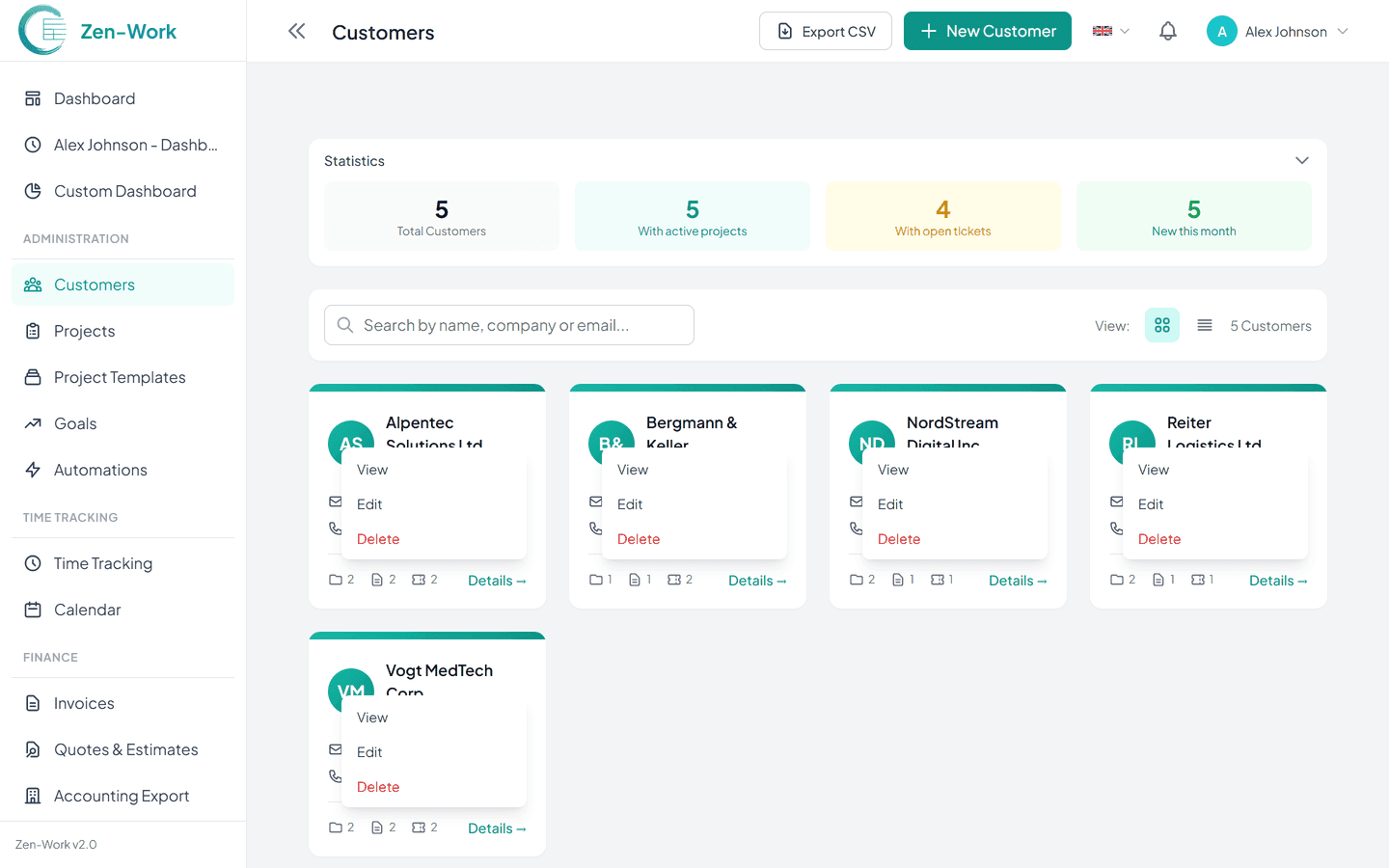
Task: Open the Dashboard from the sidebar
Action: coord(94,97)
